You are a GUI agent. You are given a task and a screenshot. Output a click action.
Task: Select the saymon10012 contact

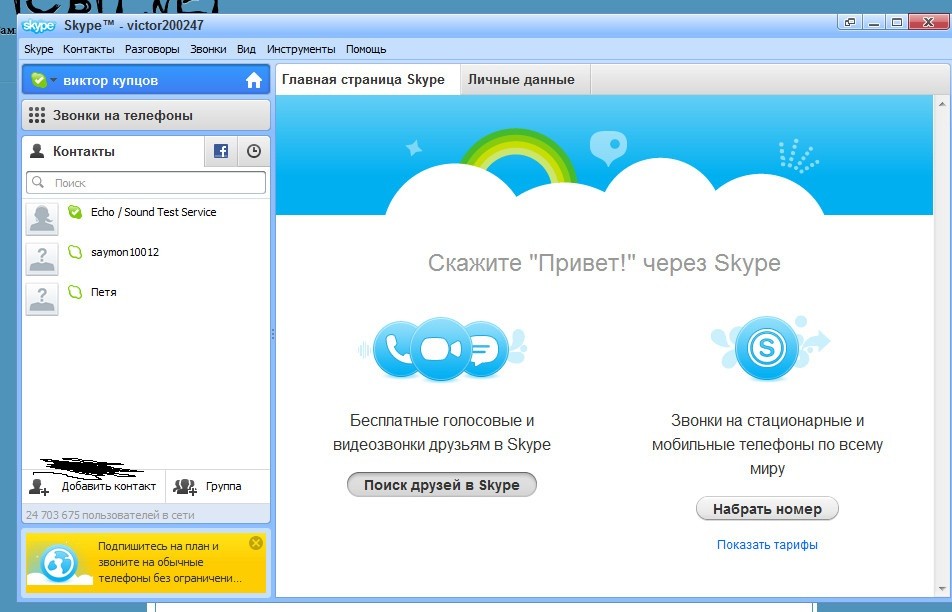point(146,259)
